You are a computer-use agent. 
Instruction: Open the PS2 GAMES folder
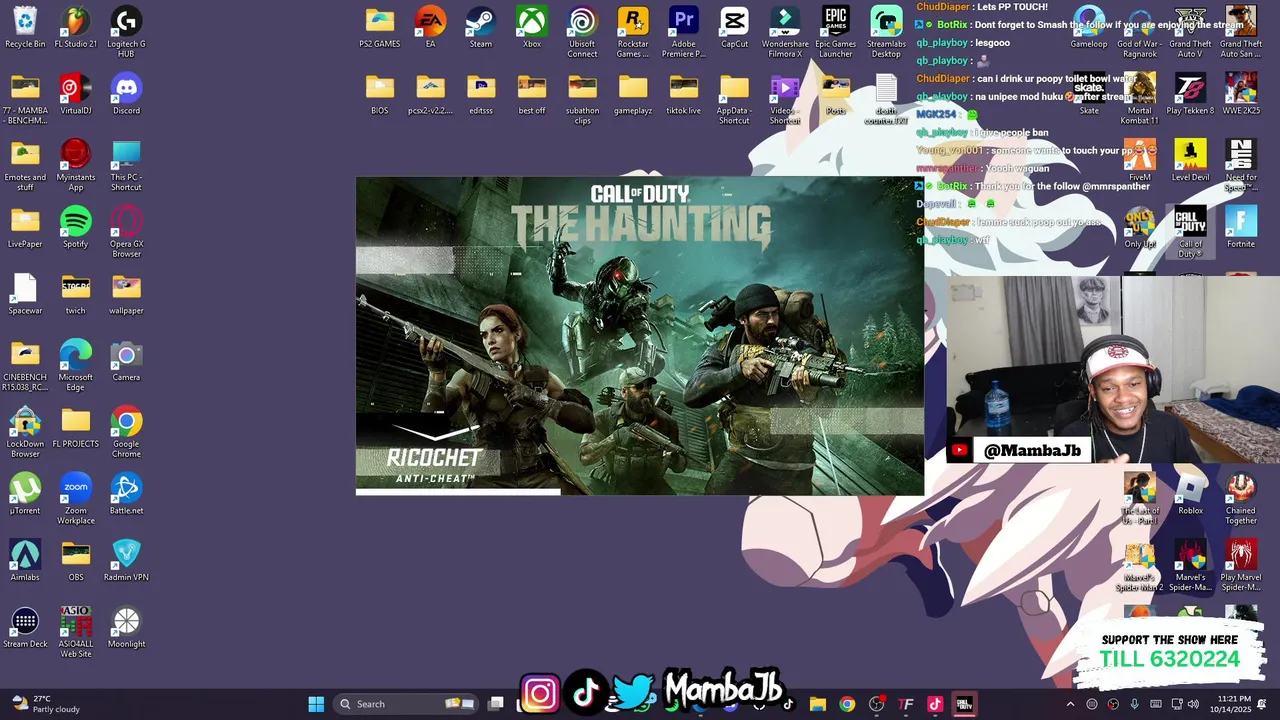coord(380,27)
